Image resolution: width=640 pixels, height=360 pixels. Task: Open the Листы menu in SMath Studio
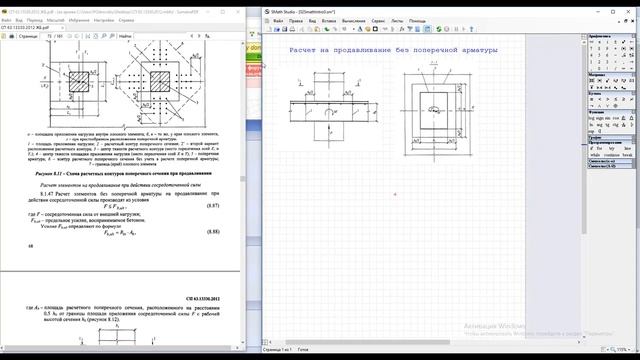[x=397, y=20]
